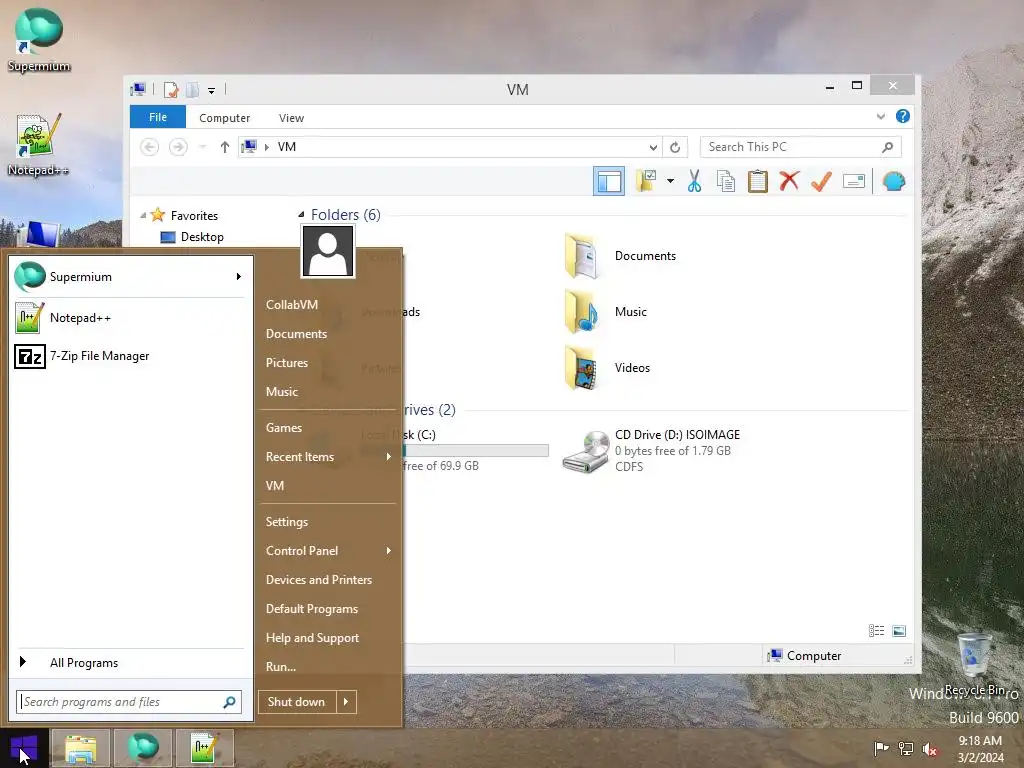1024x768 pixels.
Task: Open the shut down options arrow
Action: coord(346,702)
